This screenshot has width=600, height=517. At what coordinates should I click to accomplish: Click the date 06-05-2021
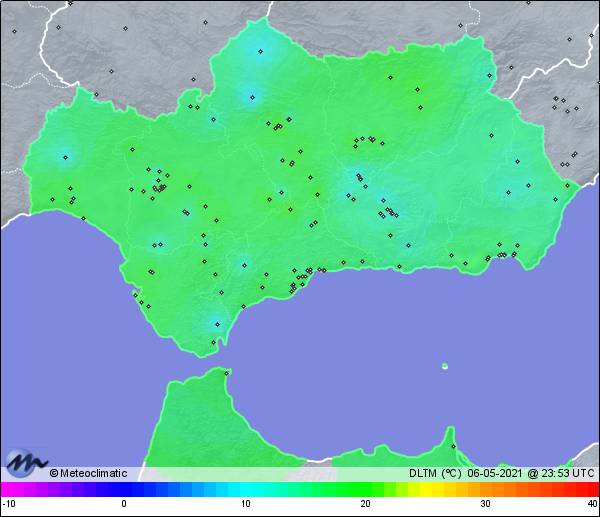[494, 473]
